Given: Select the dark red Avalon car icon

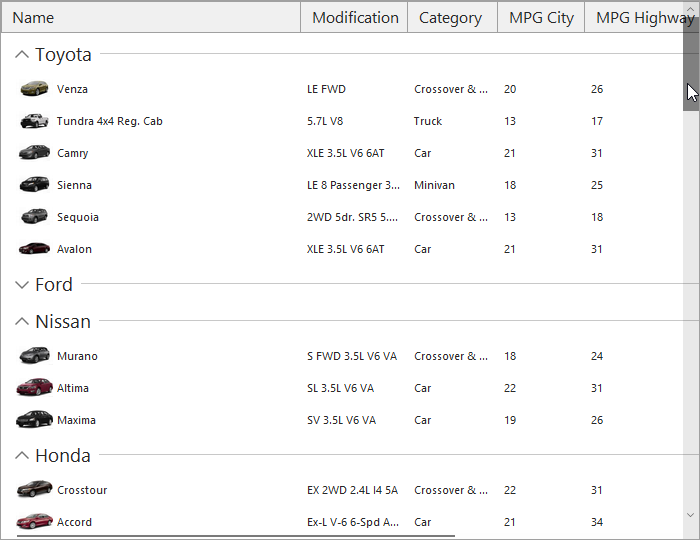Looking at the screenshot, I should click(34, 249).
